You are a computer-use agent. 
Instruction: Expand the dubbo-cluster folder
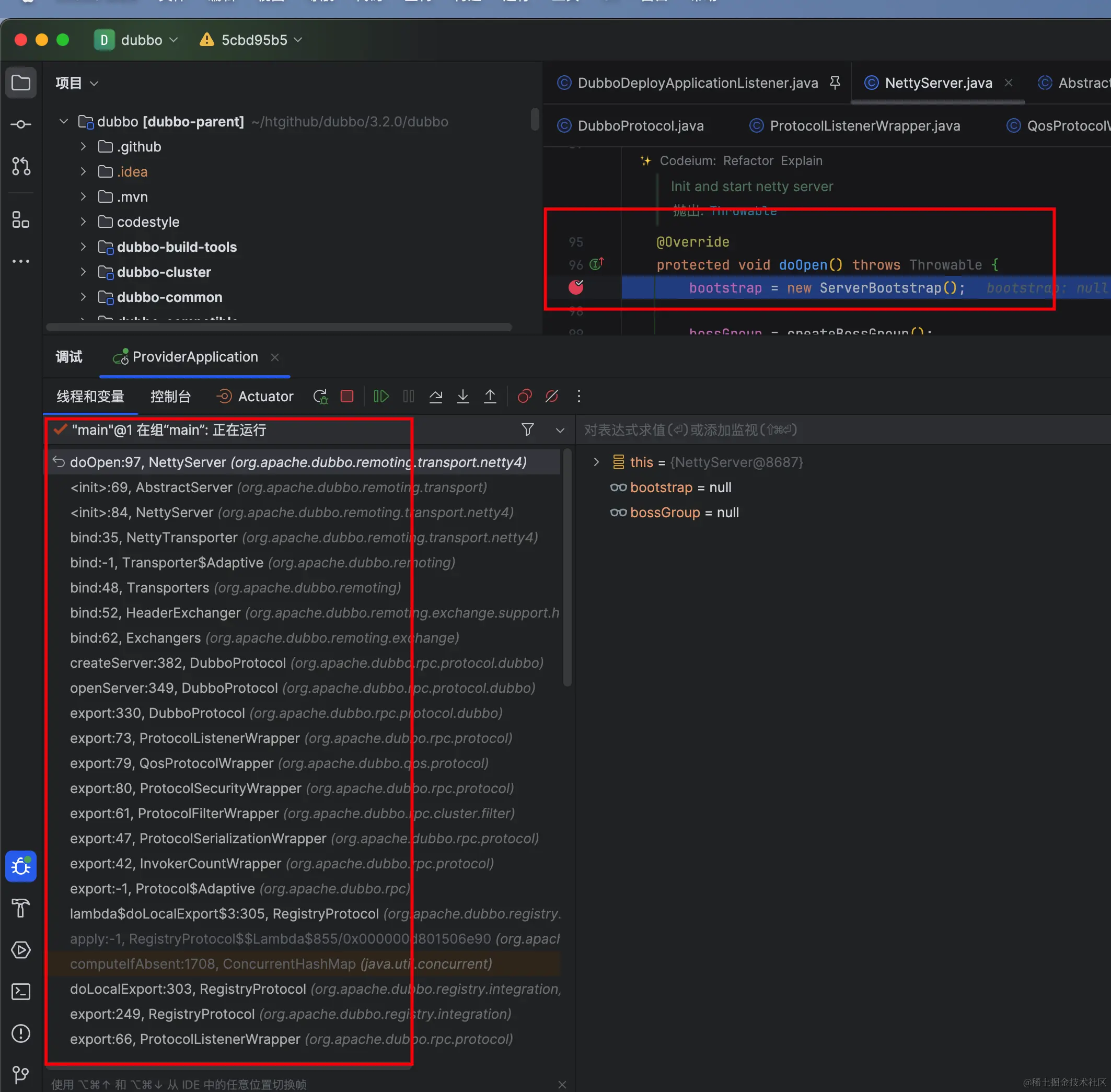83,272
